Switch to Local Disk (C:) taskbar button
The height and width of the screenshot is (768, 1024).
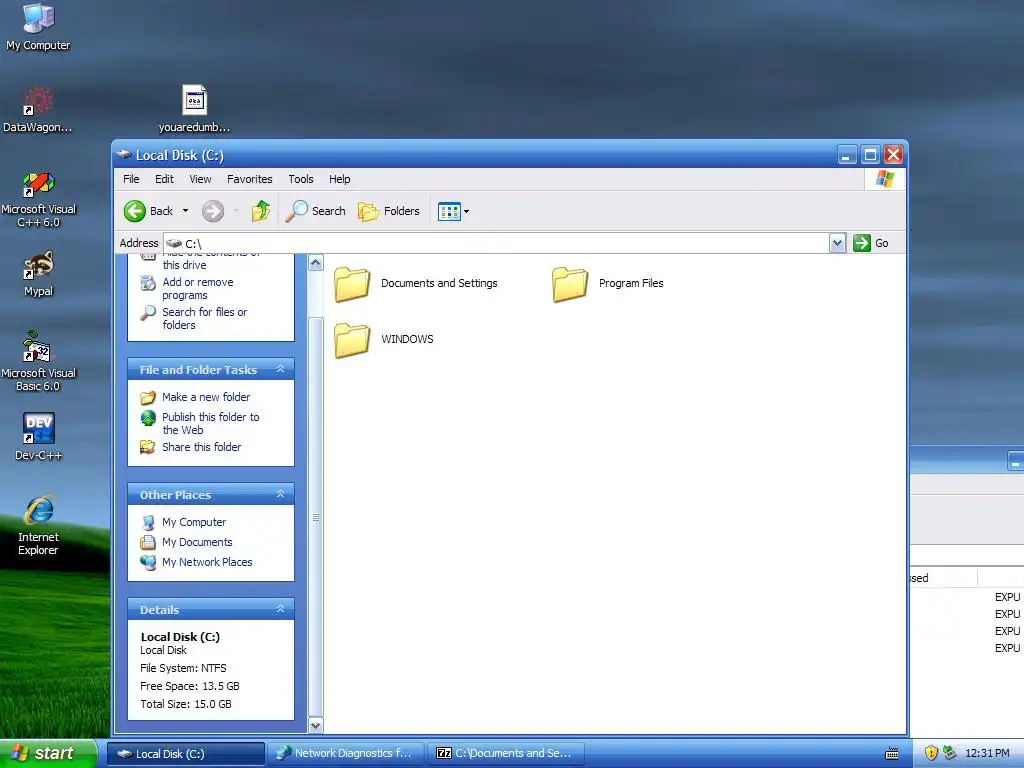185,754
